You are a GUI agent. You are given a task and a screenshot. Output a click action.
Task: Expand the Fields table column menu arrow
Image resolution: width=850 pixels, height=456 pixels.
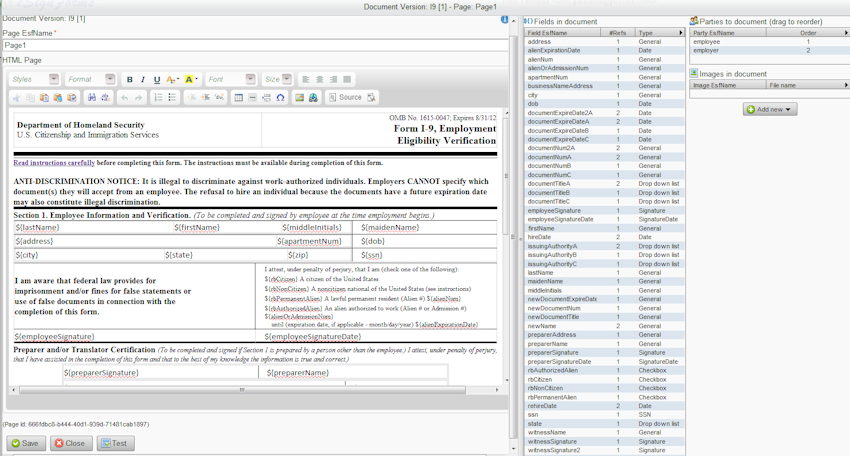pyautogui.click(x=681, y=33)
